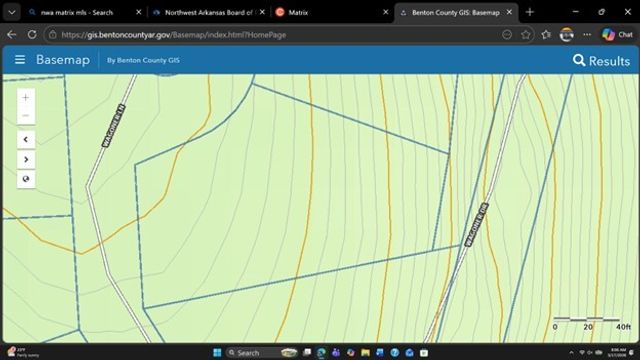
Task: Open the taskbar clock and date
Action: [617, 353]
